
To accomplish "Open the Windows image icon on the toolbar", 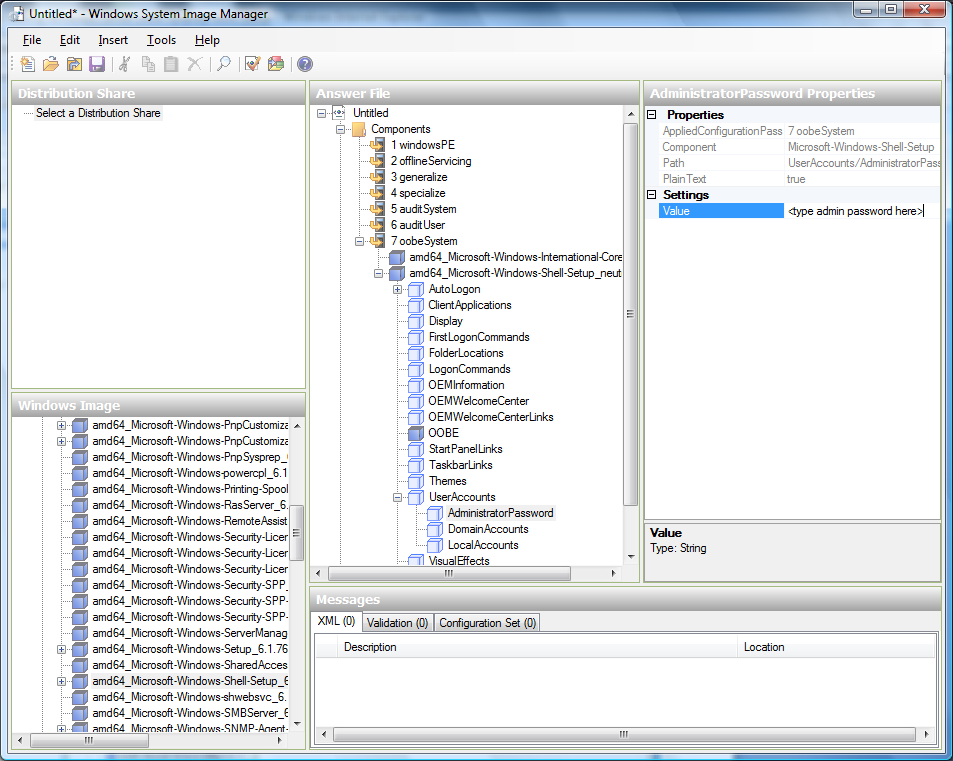I will point(74,63).
